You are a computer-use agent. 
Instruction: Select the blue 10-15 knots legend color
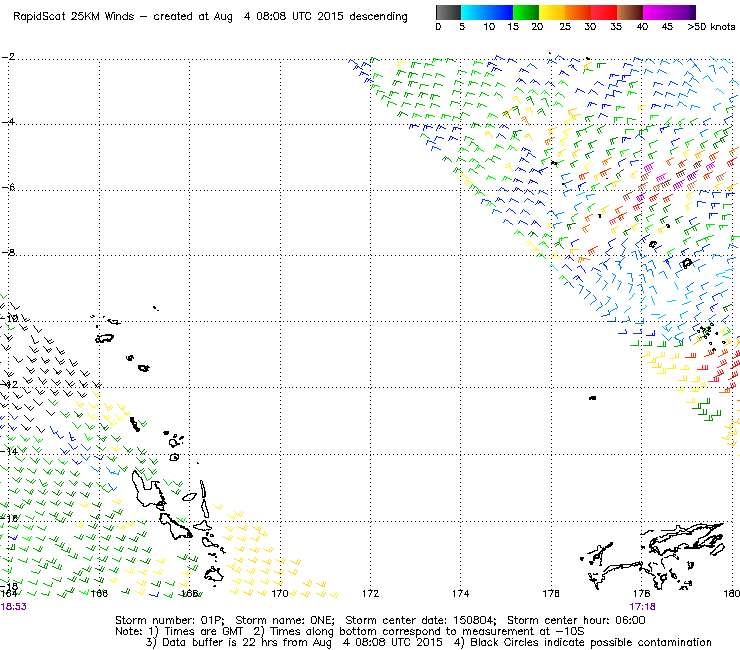point(500,12)
